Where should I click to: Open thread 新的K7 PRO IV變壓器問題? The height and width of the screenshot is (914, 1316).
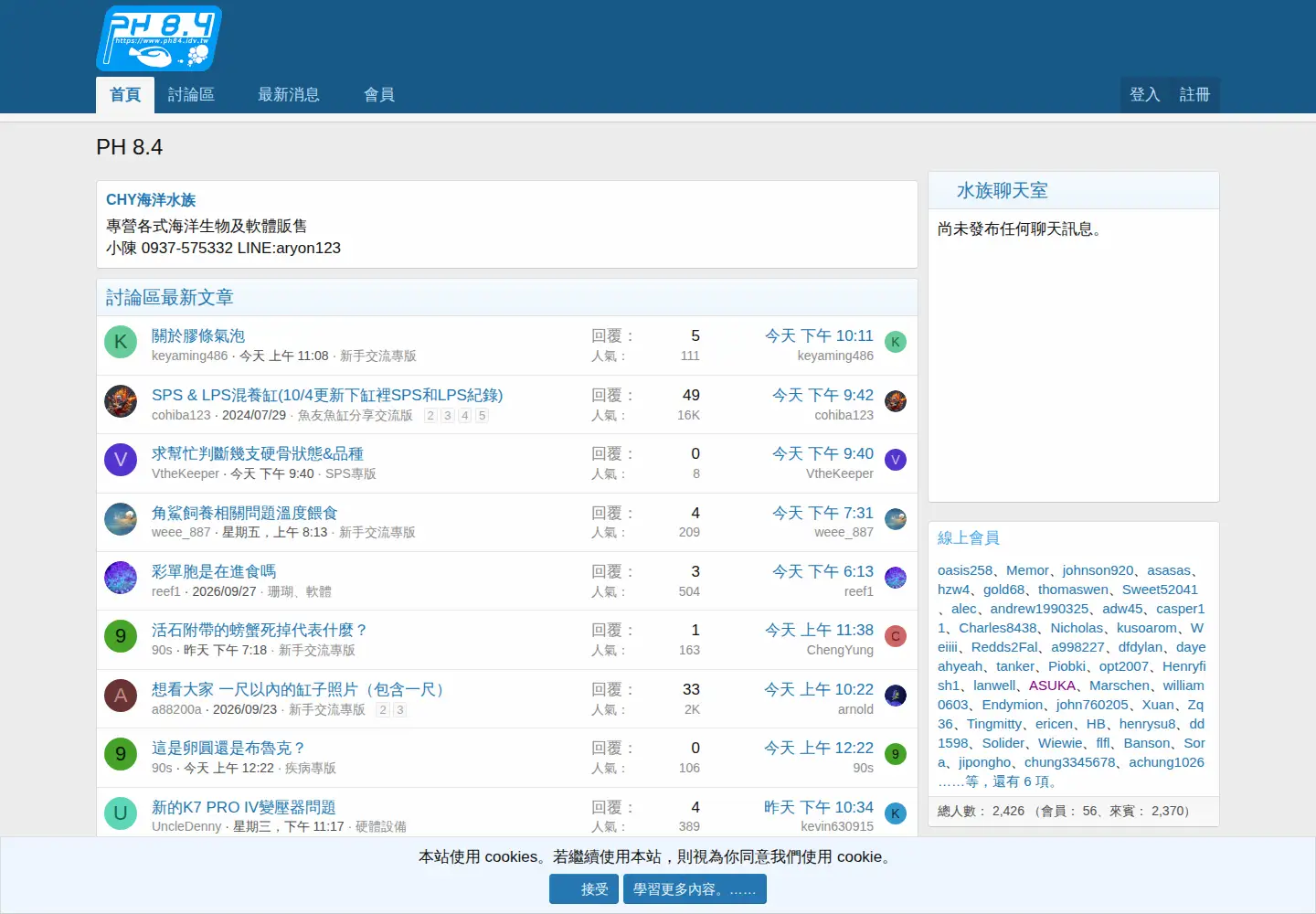click(244, 807)
